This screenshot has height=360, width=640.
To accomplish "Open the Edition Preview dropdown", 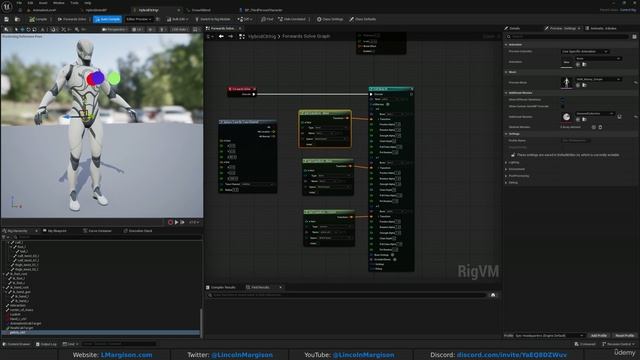I will [x=139, y=19].
